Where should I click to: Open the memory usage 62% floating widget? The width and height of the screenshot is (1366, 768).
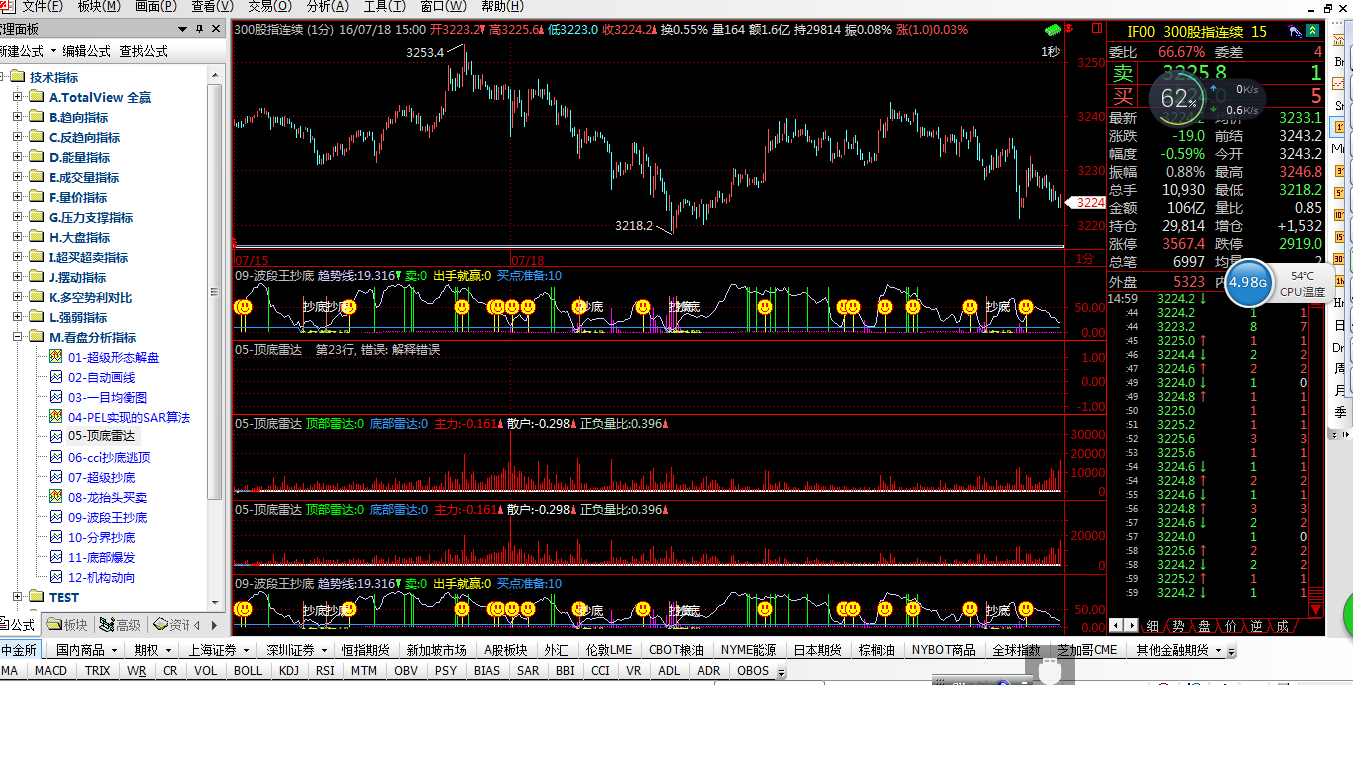click(x=1179, y=98)
